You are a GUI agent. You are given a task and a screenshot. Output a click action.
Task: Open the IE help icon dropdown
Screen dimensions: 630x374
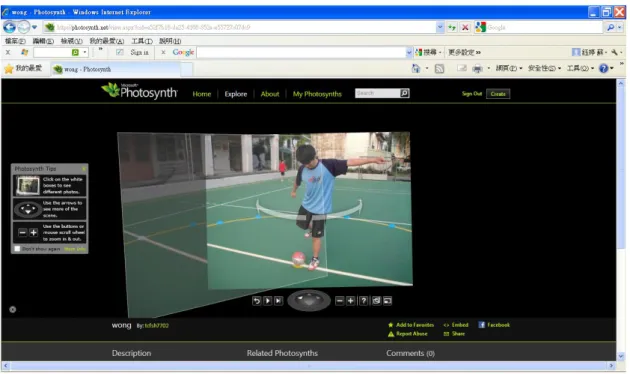pyautogui.click(x=606, y=68)
